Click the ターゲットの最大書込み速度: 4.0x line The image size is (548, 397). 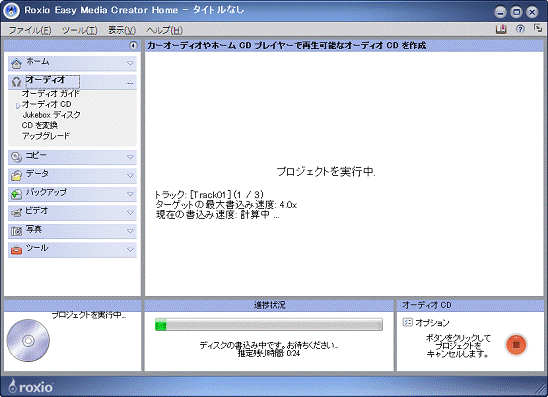click(226, 205)
